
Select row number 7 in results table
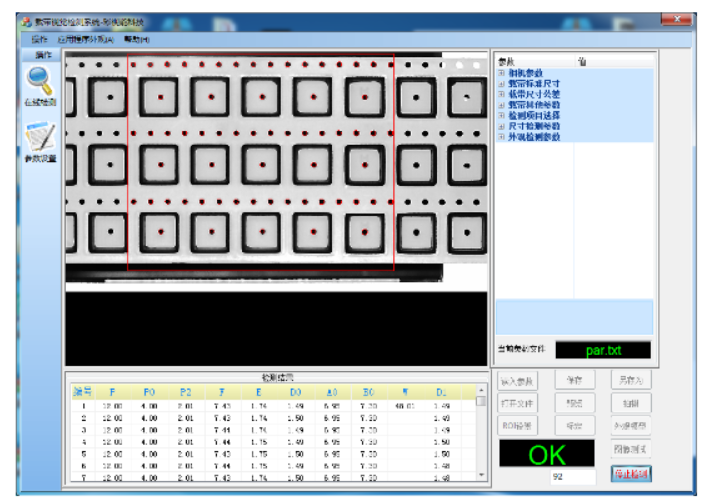pyautogui.click(x=83, y=478)
